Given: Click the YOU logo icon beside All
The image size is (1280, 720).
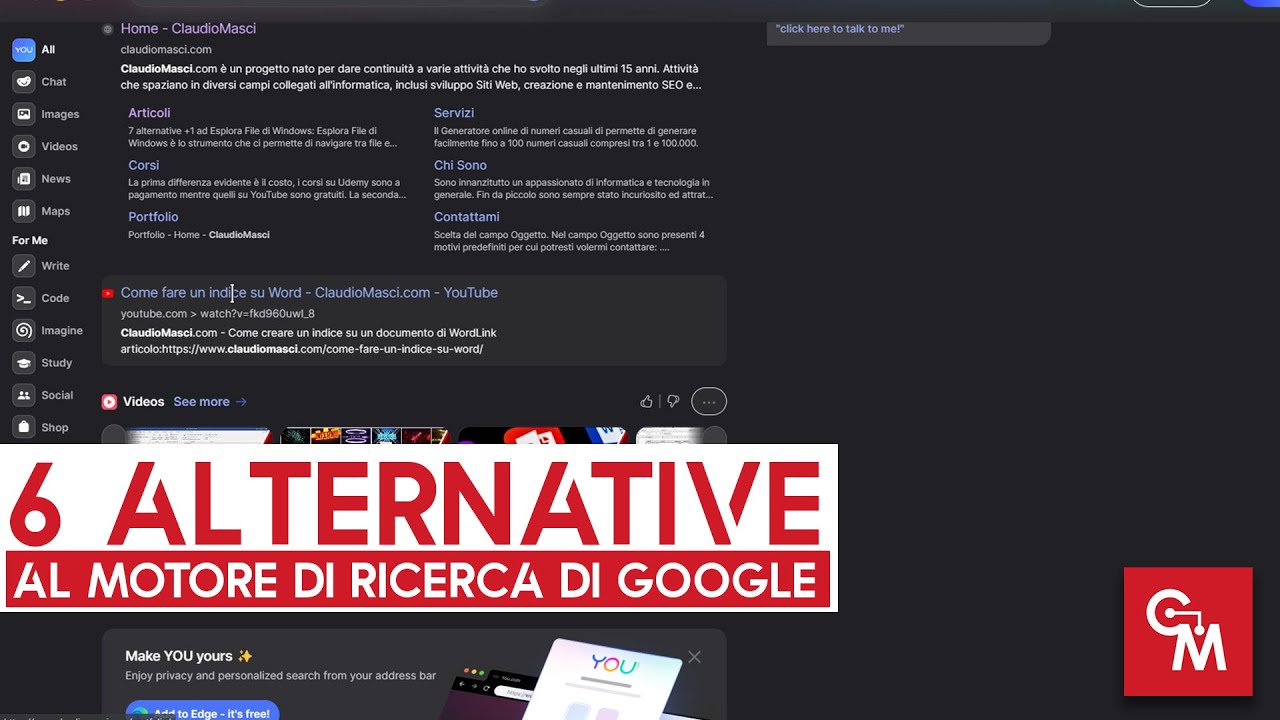Looking at the screenshot, I should click(x=23, y=49).
